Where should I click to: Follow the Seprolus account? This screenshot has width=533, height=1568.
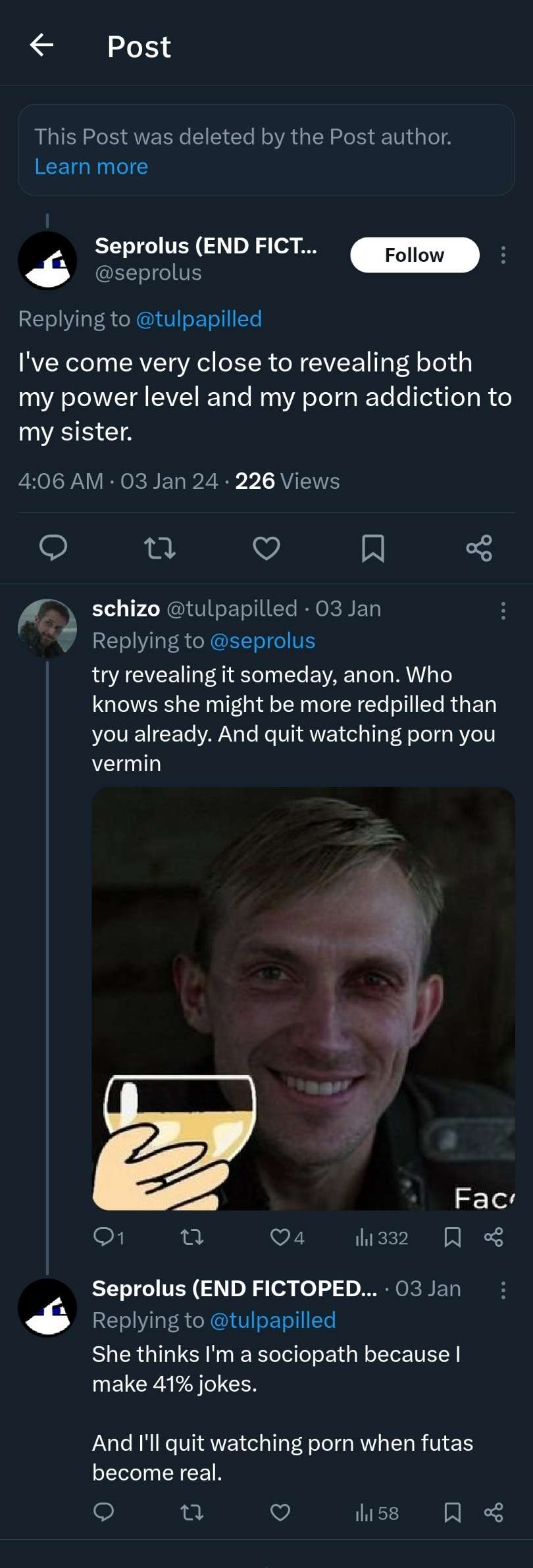tap(415, 255)
